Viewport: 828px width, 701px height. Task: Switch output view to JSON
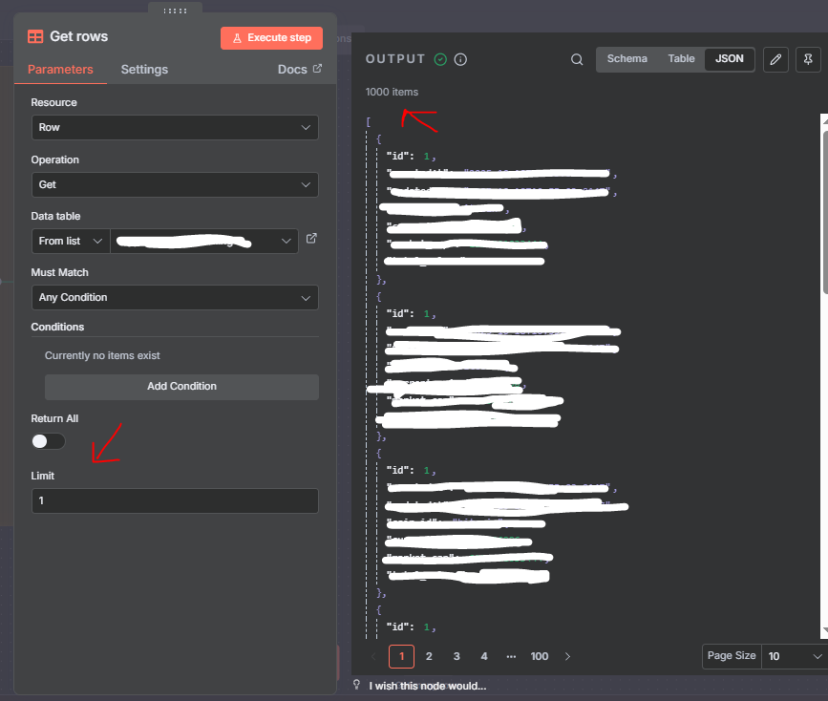tap(729, 59)
